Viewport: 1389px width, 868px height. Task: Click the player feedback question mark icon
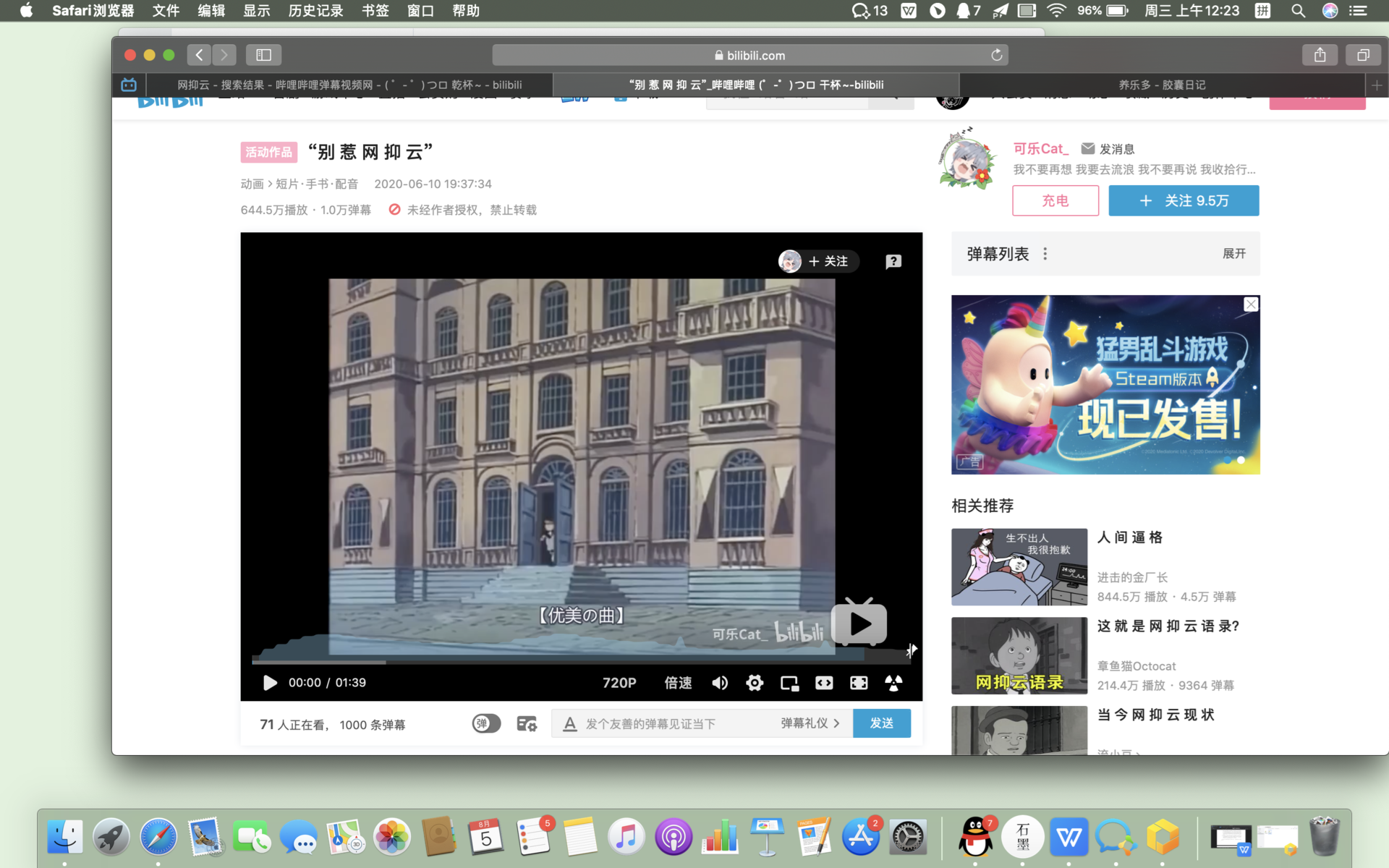[893, 261]
